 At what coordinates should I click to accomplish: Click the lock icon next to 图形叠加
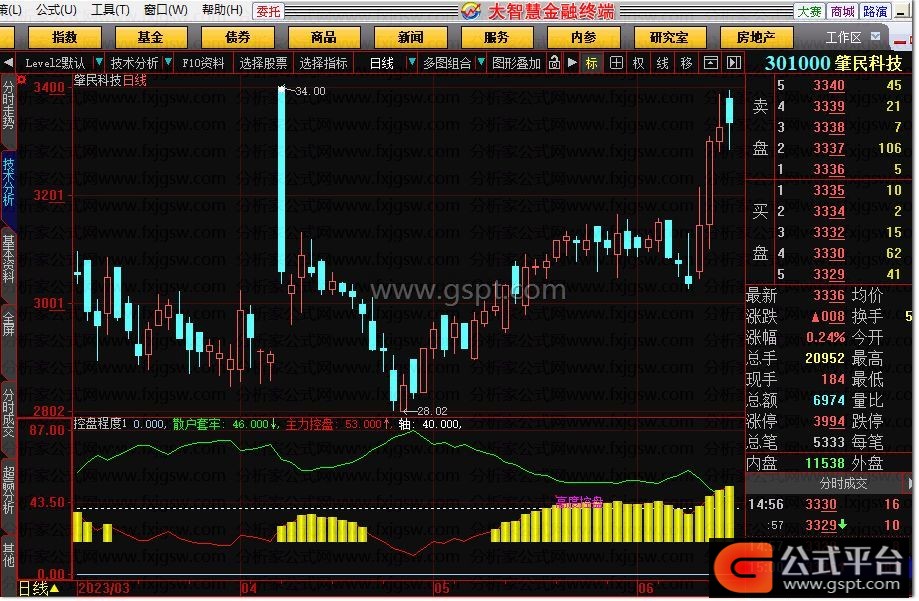(554, 63)
